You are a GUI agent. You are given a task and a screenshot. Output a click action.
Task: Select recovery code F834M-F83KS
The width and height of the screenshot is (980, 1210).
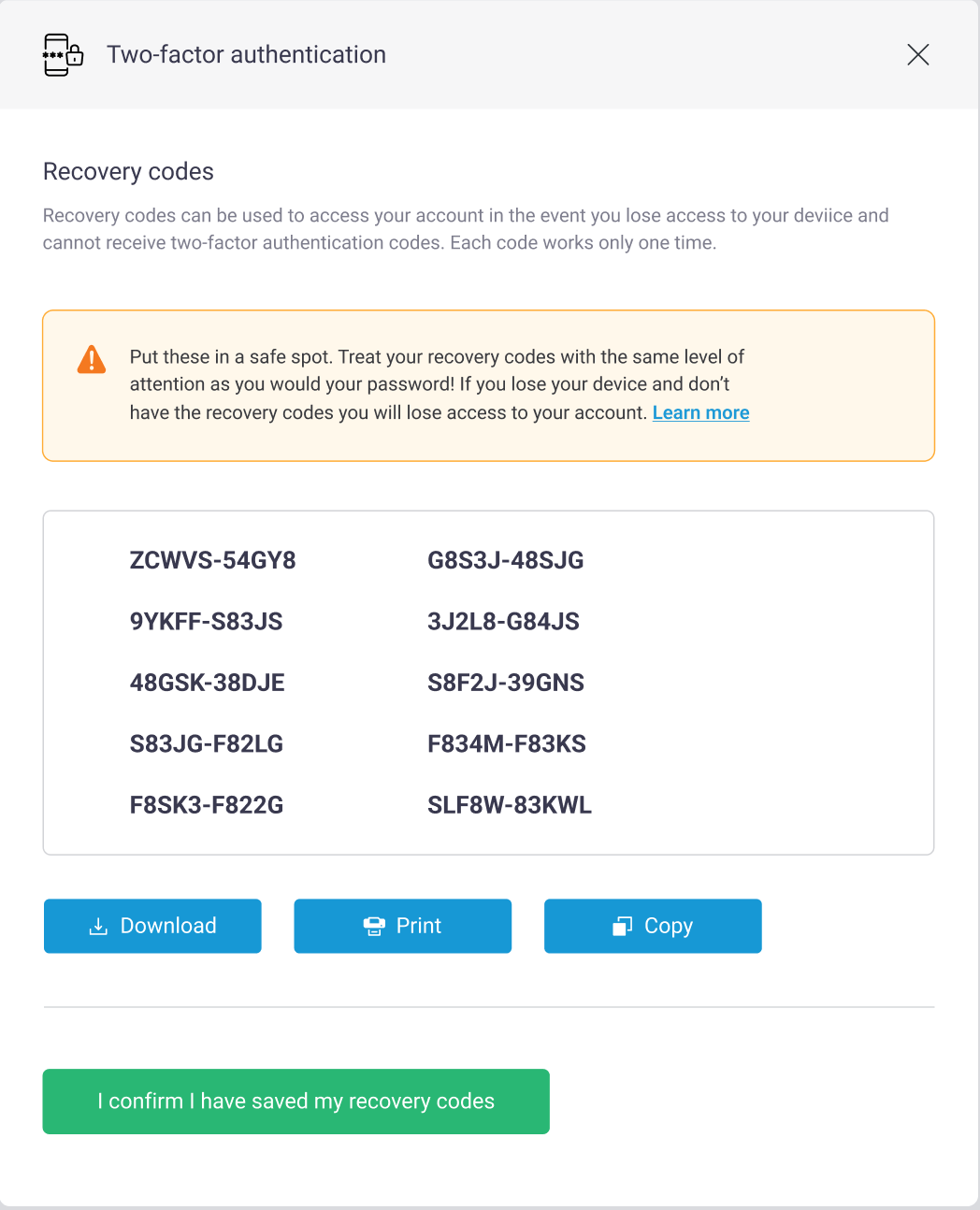coord(506,744)
